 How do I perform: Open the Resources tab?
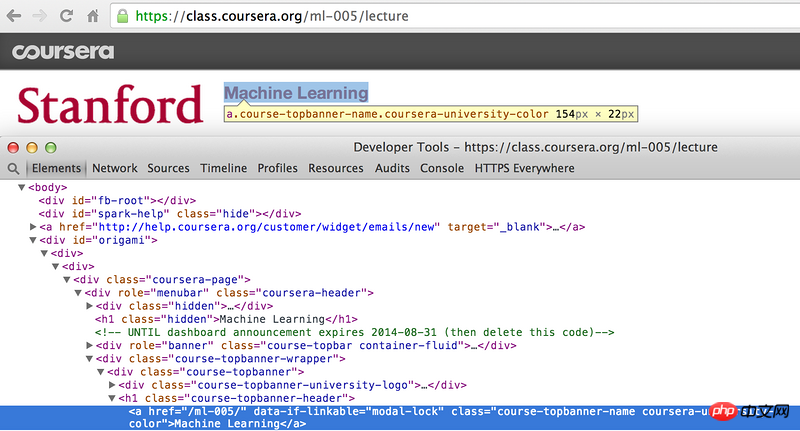click(336, 168)
